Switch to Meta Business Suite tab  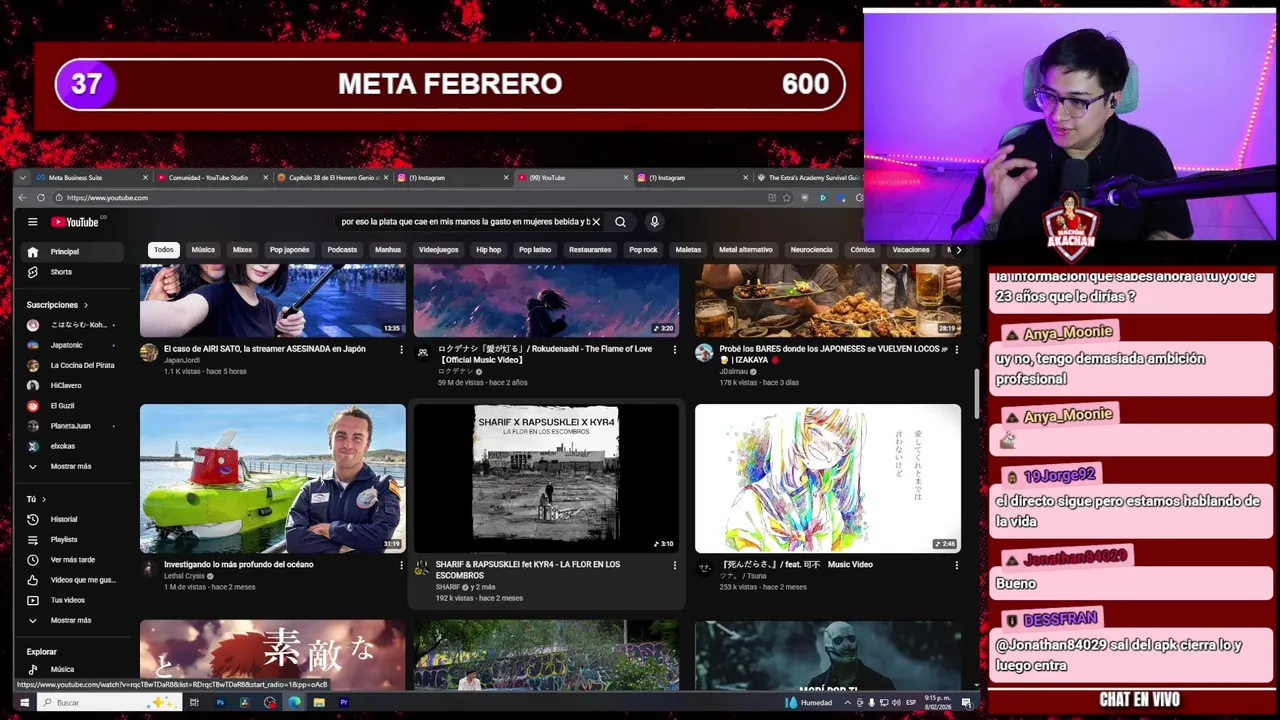tap(92, 178)
